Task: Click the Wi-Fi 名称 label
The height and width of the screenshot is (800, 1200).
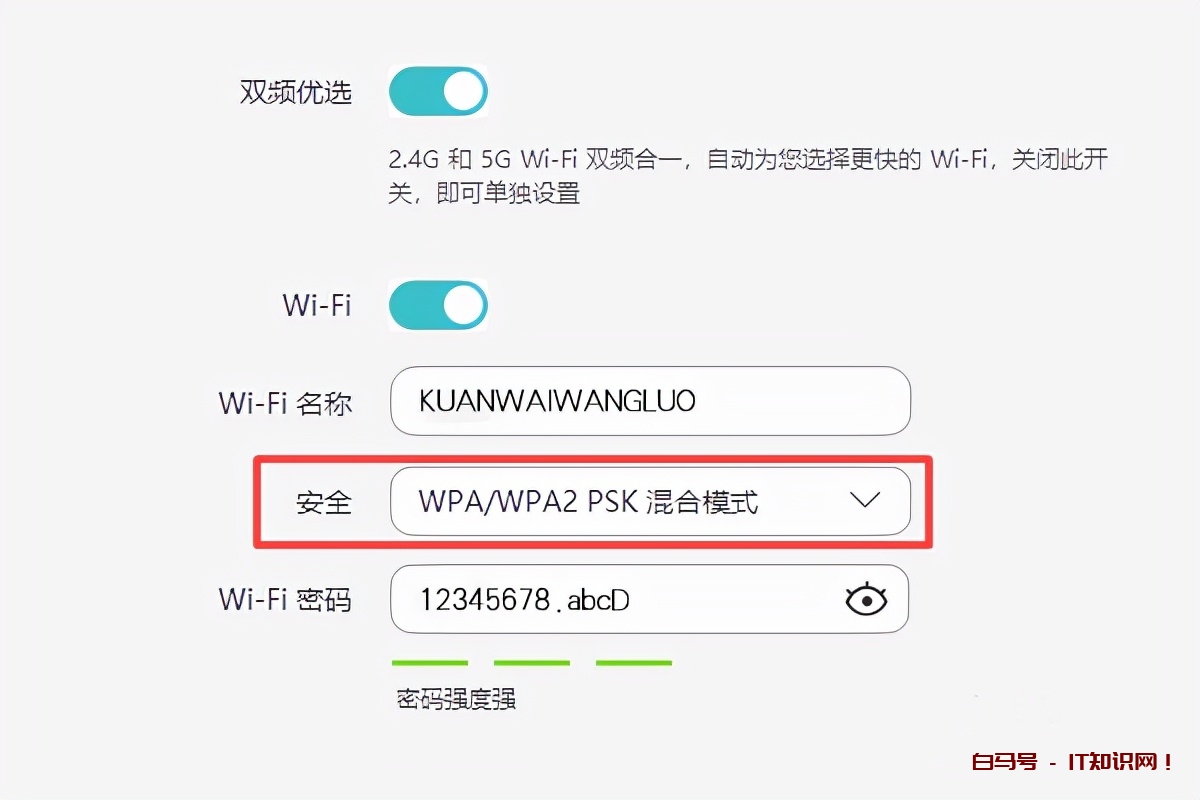Action: [x=285, y=403]
